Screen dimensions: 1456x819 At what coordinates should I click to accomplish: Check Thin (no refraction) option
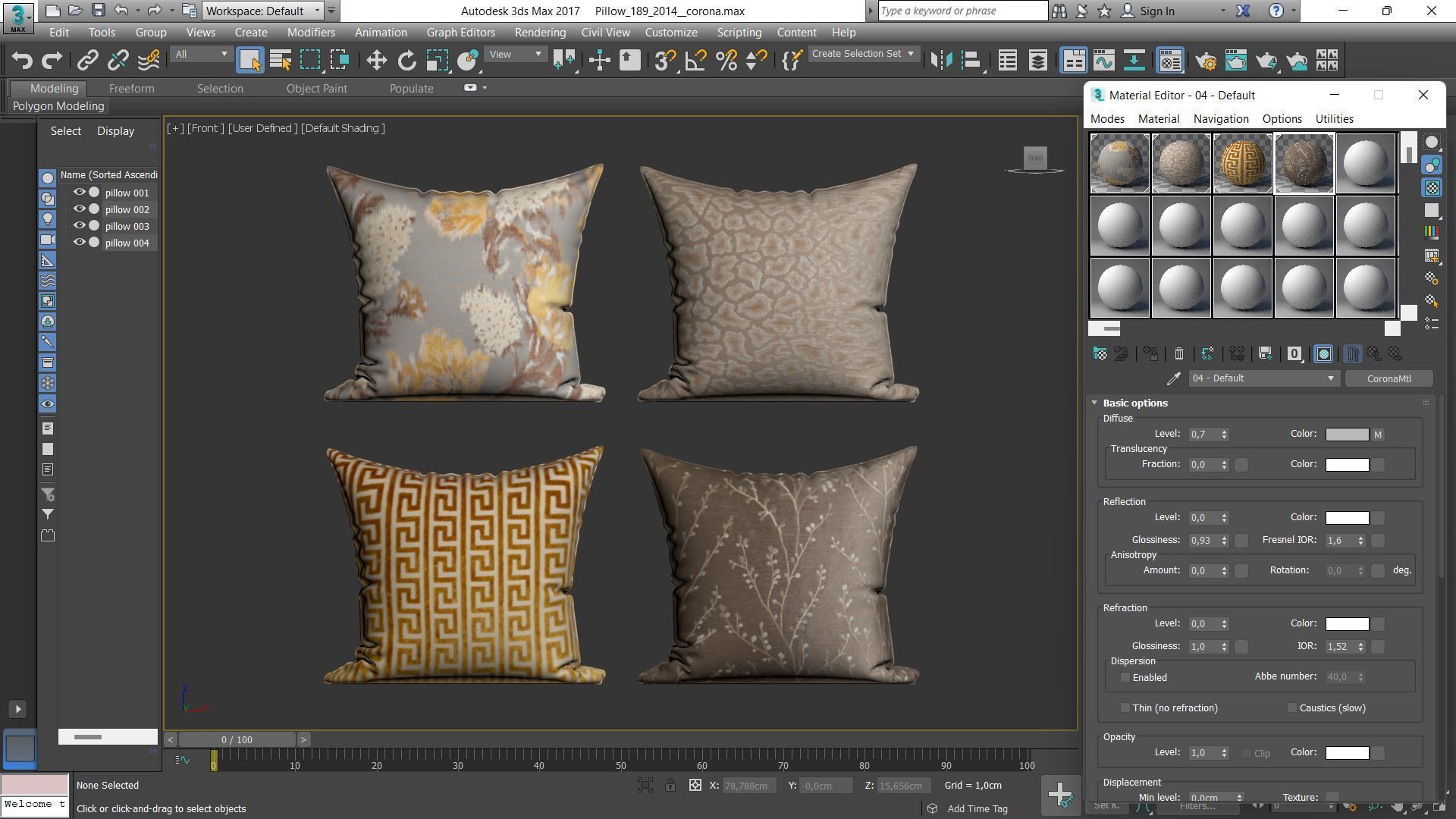(x=1125, y=708)
